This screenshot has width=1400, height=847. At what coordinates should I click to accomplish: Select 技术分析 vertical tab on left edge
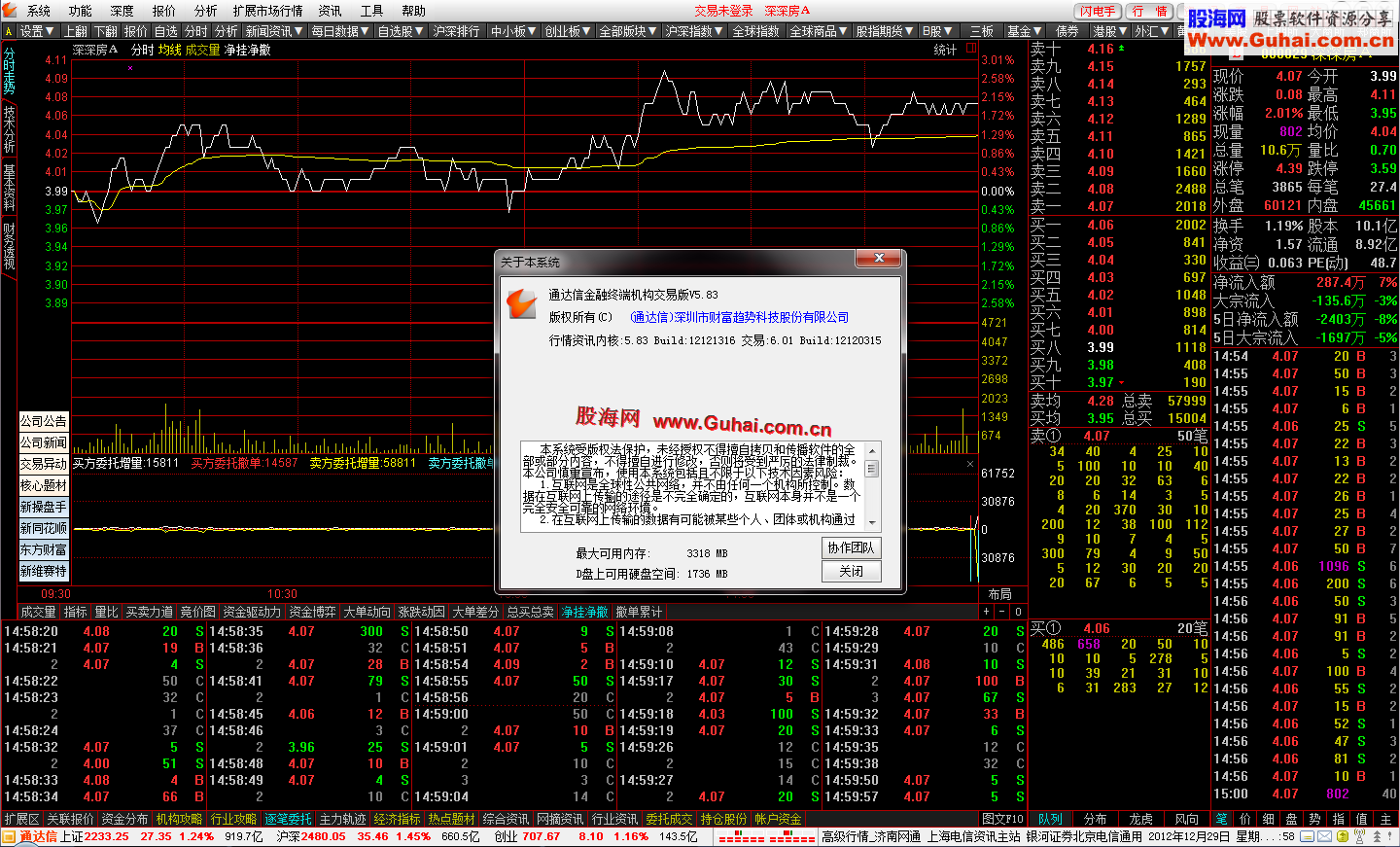[x=9, y=129]
